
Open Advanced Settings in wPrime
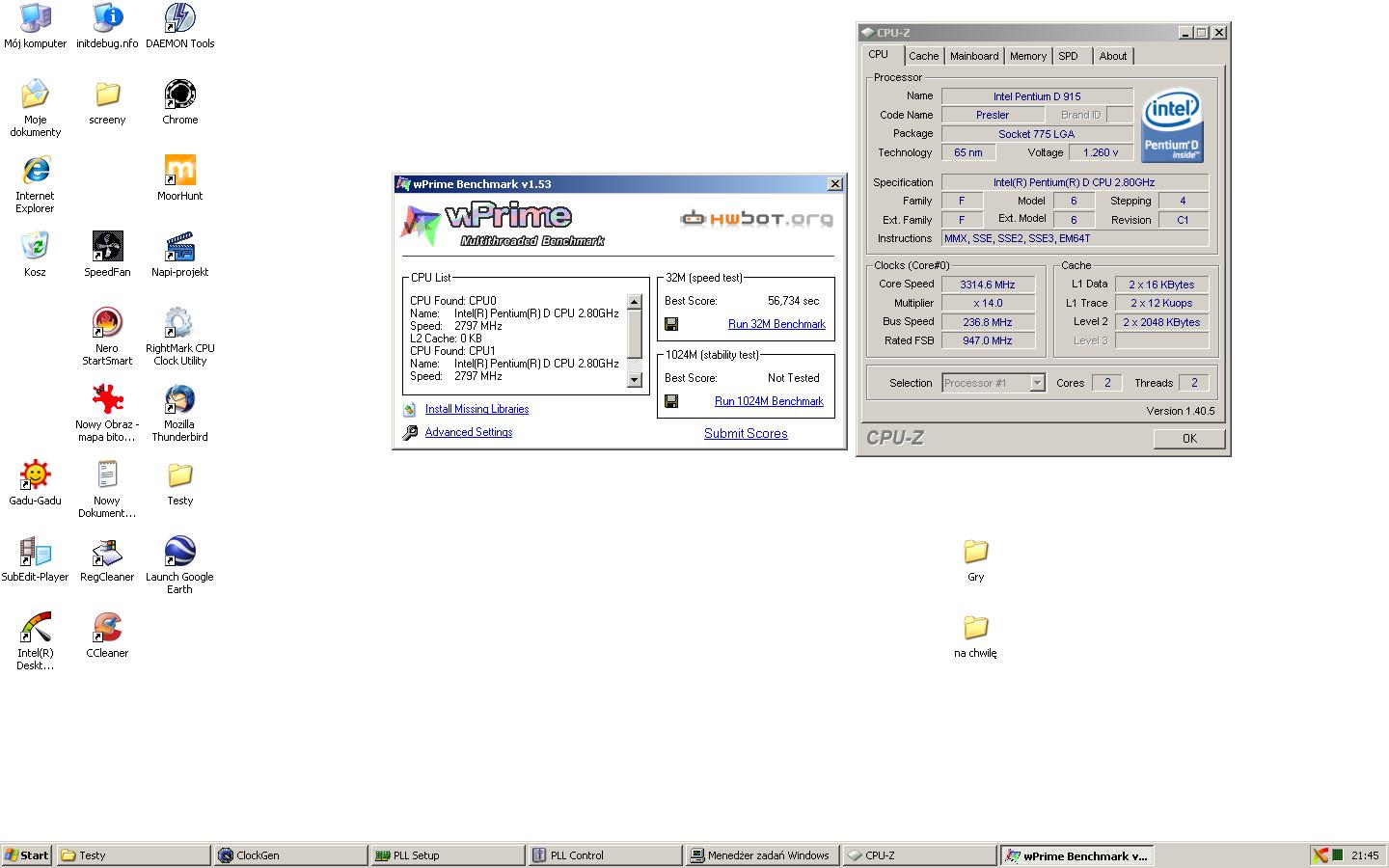tap(469, 432)
